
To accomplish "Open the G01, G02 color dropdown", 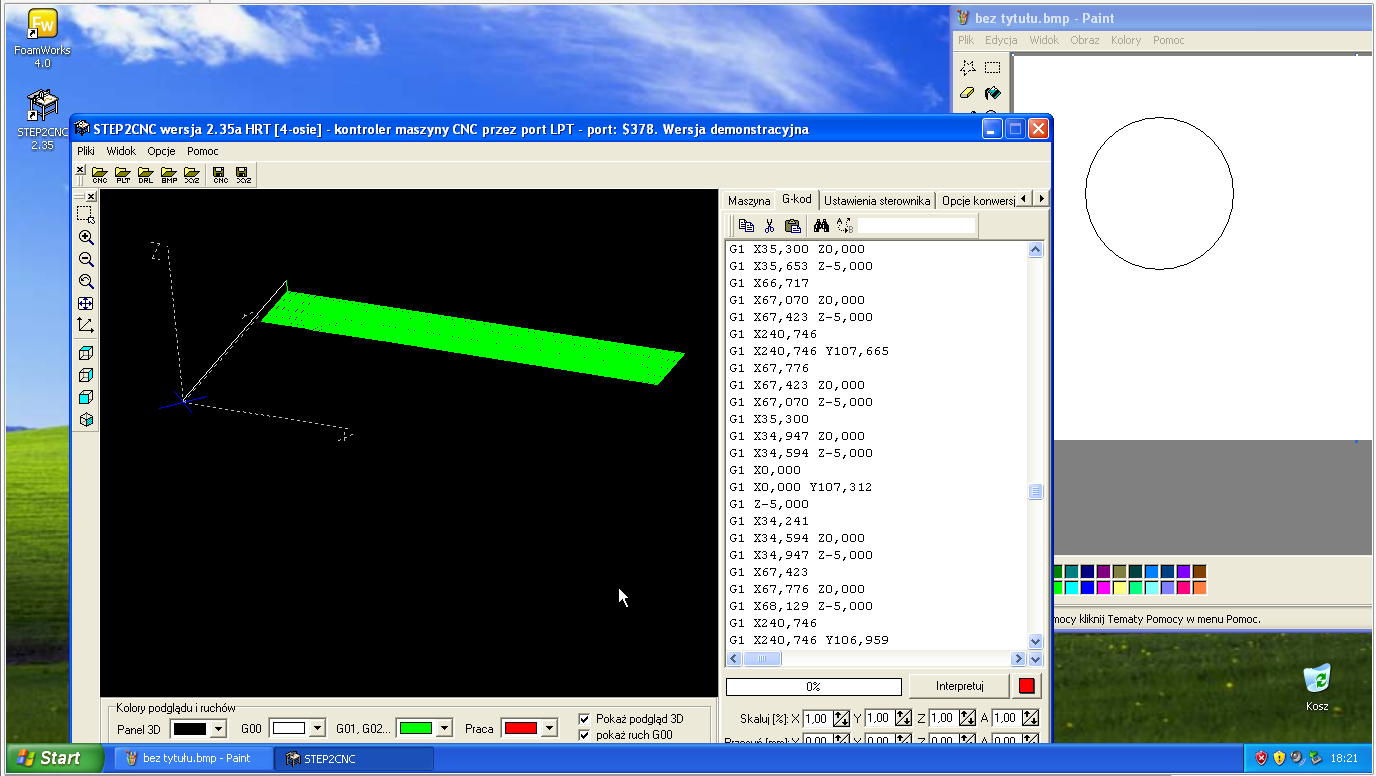I will tap(444, 729).
